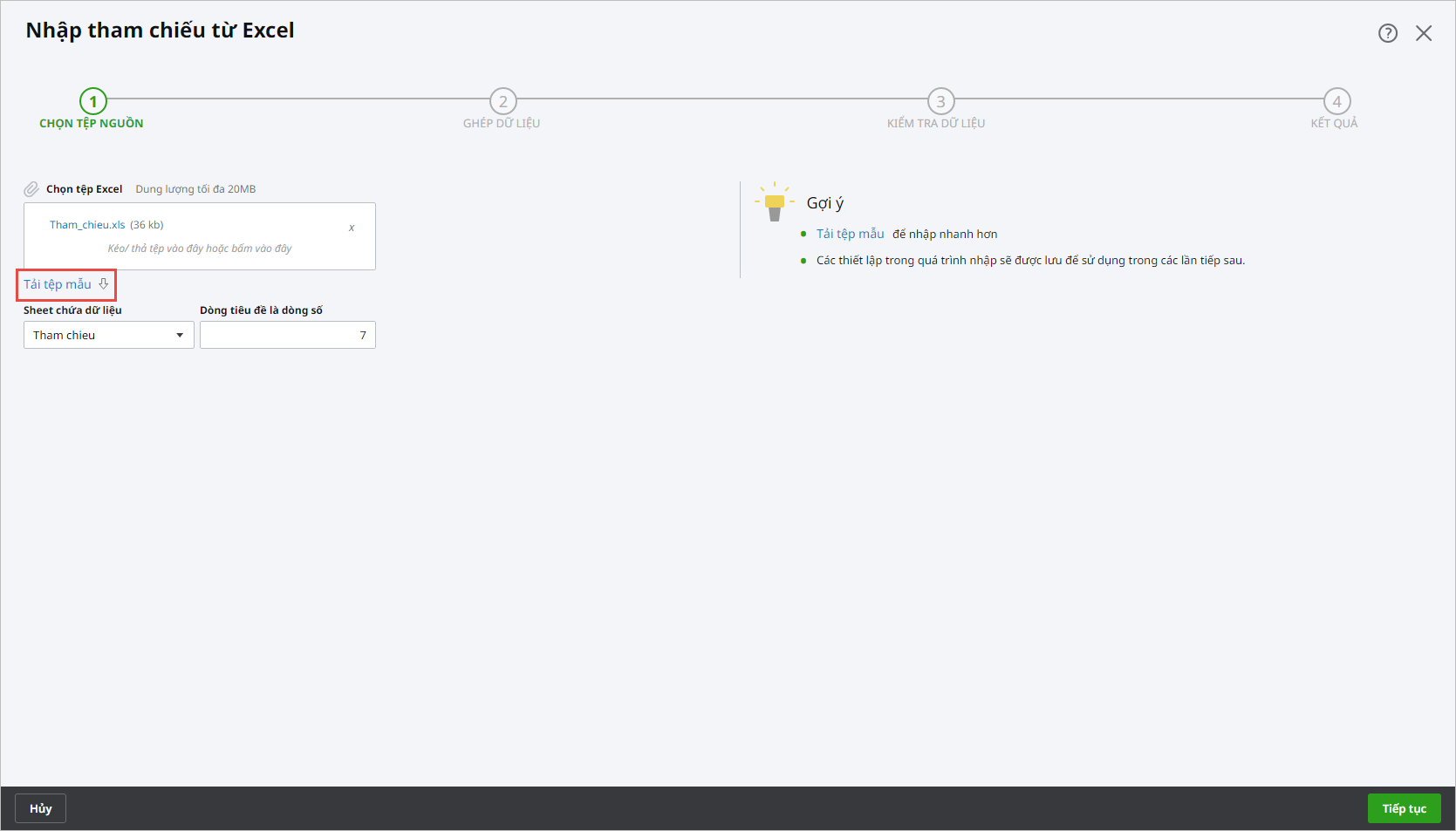Go to step 2 circle Ghép dữ liệu
Screen dimensions: 1456x831
[502, 101]
